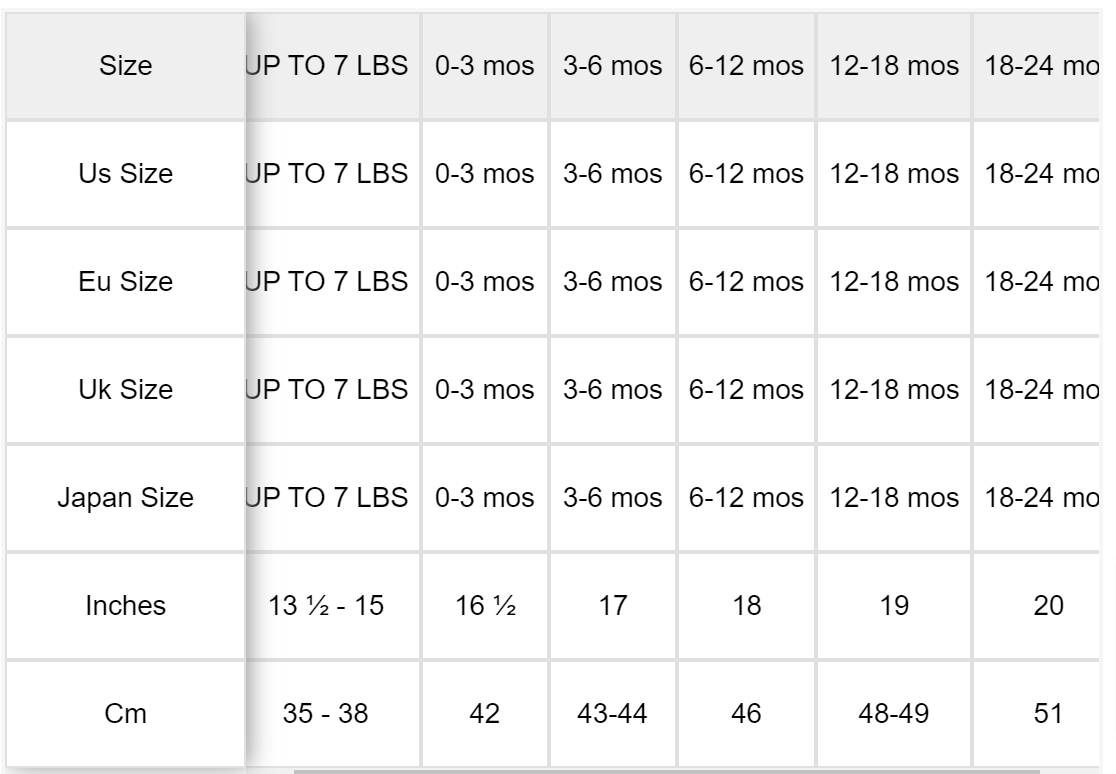The height and width of the screenshot is (774, 1116).
Task: Click the "Japan Size" row label
Action: pyautogui.click(x=126, y=497)
